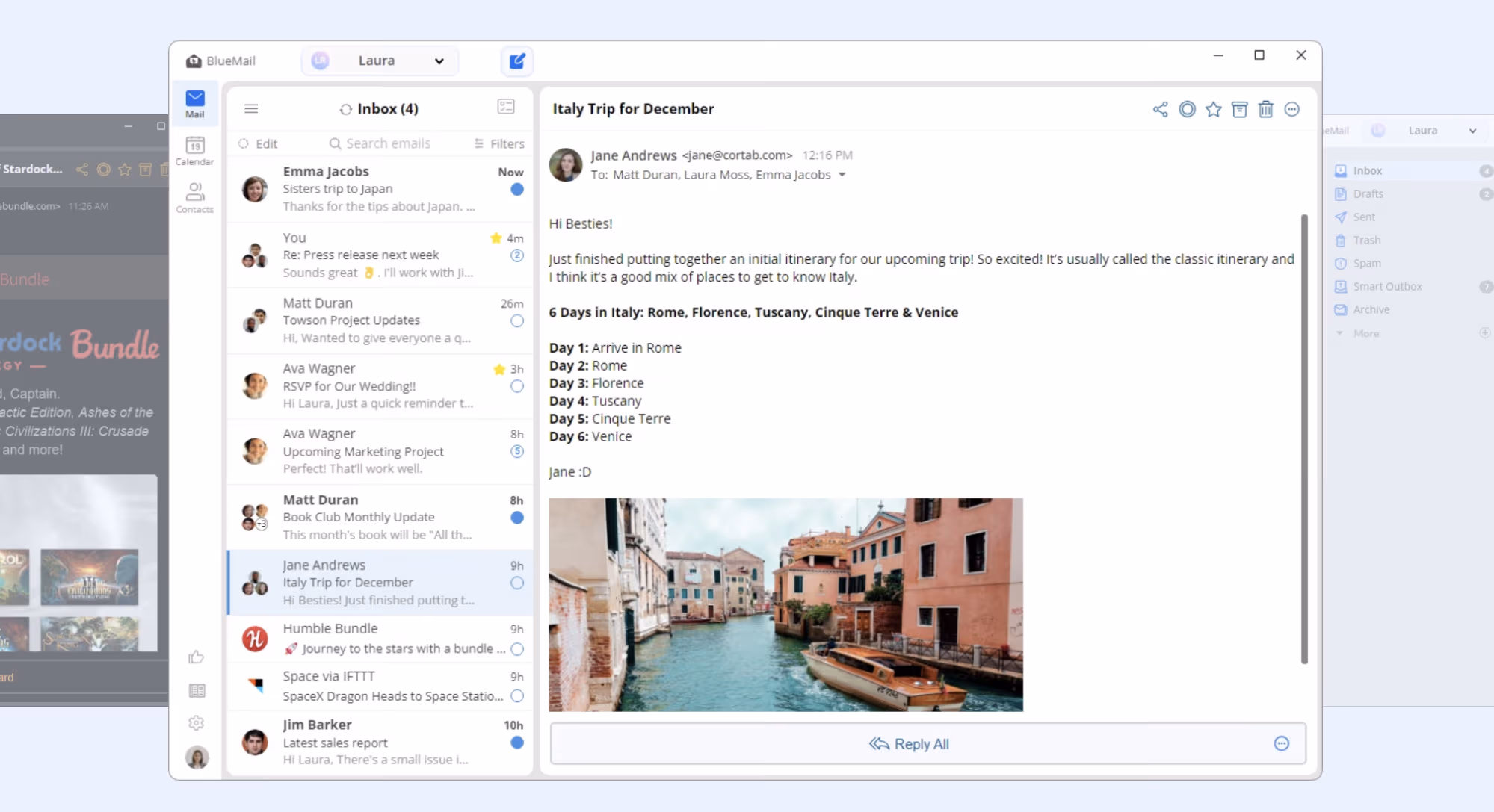The height and width of the screenshot is (812, 1494).
Task: Click the Search emails field
Action: (x=388, y=143)
